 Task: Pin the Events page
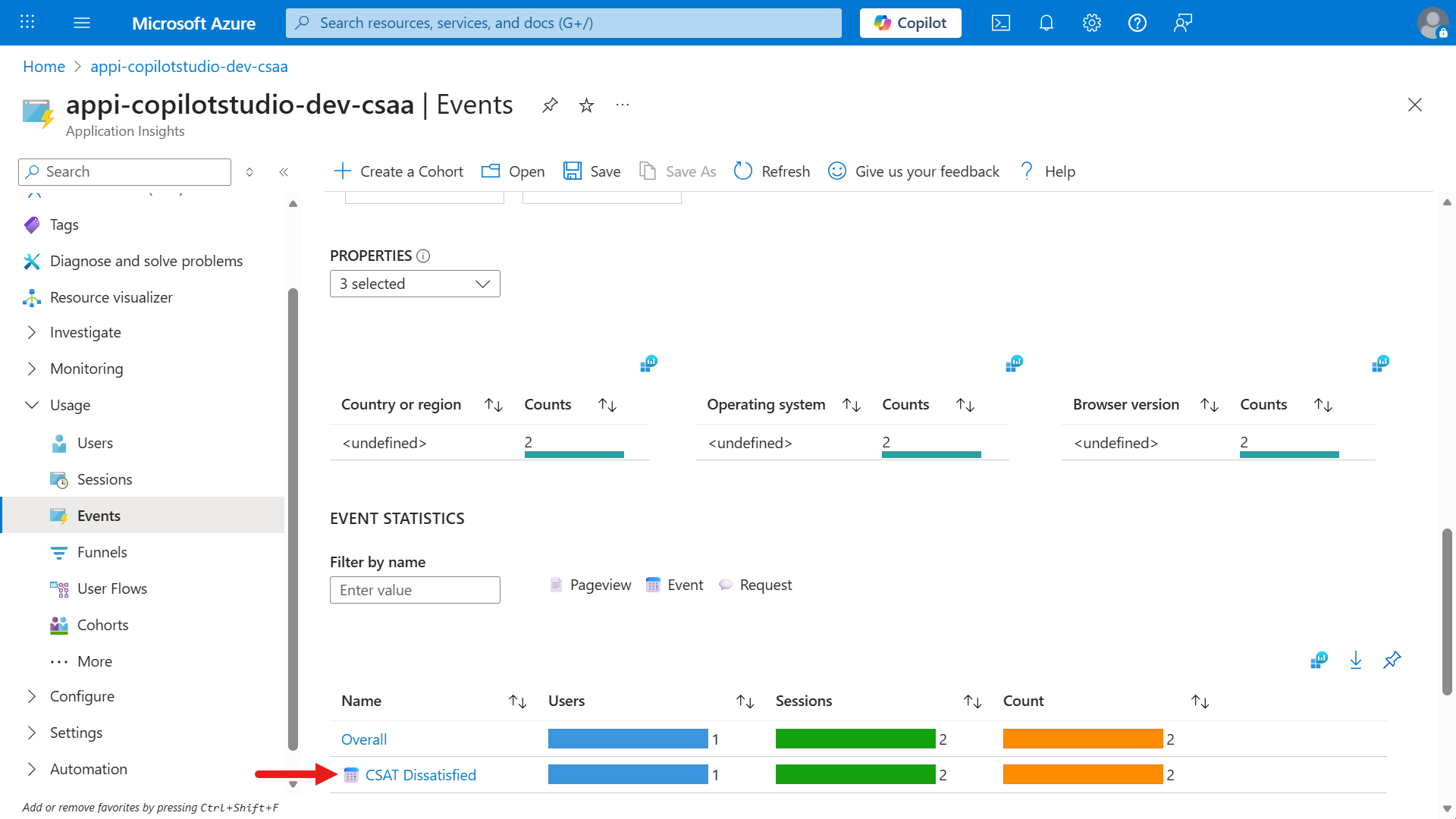550,105
